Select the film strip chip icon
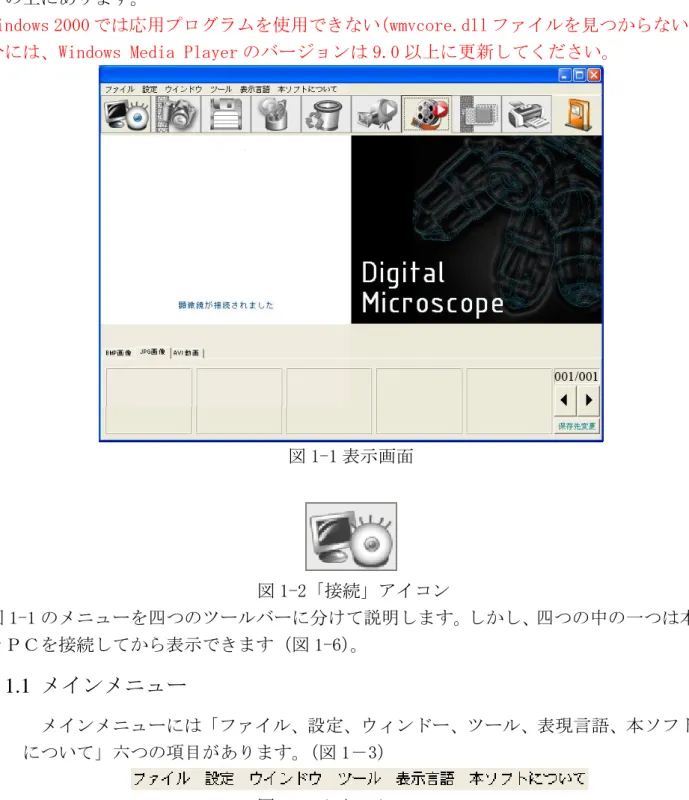Screen dimensions: 689x800 (x=476, y=114)
